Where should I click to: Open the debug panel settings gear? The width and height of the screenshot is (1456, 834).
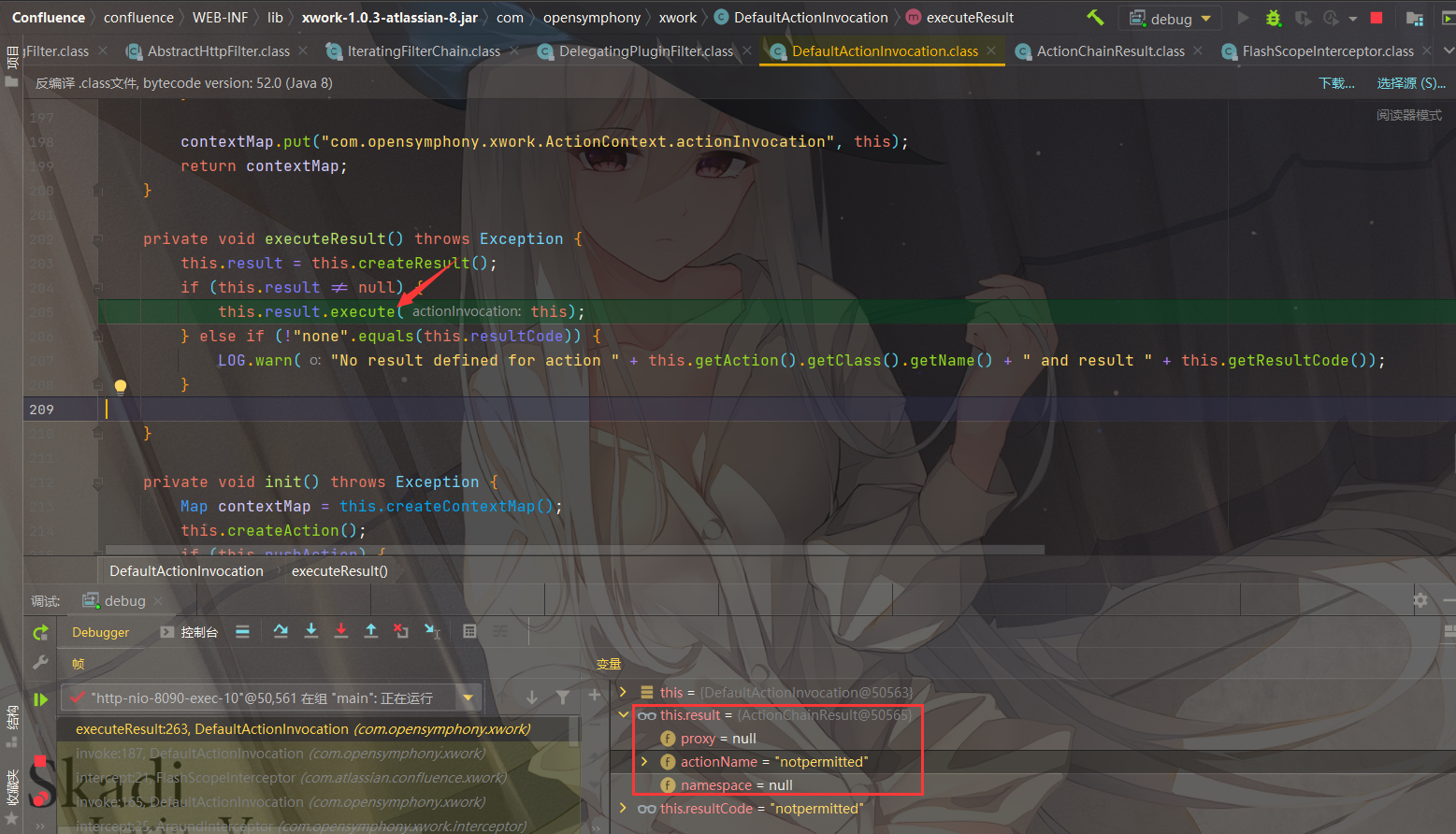1420,600
